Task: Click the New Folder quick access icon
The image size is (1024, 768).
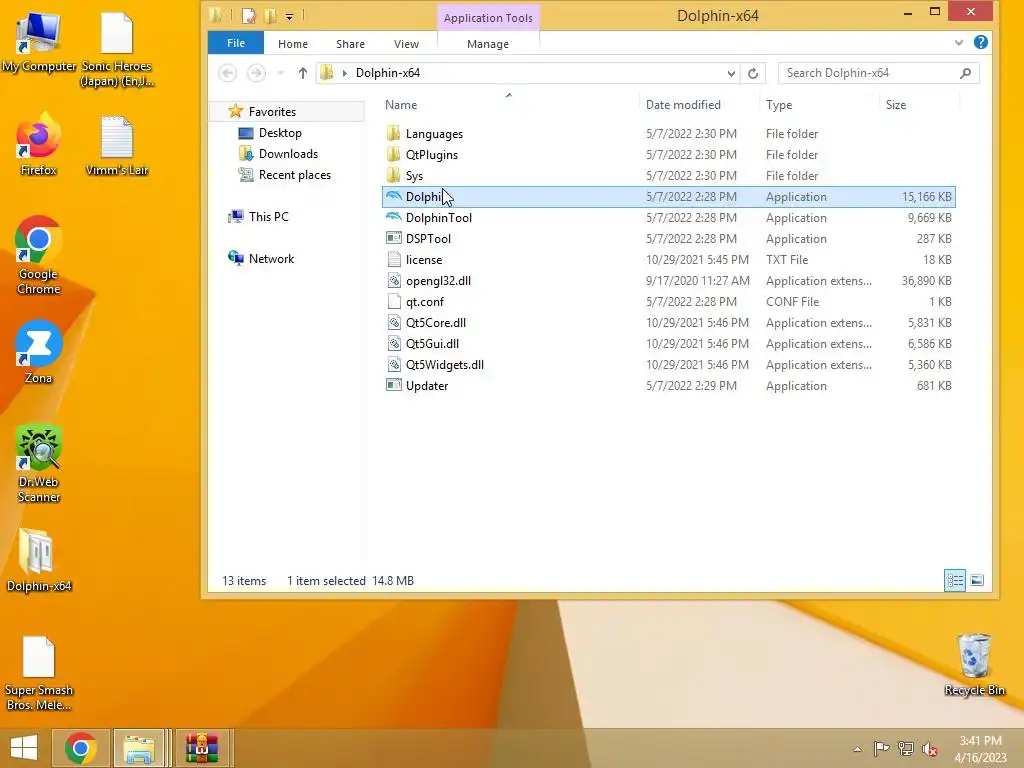Action: tap(270, 15)
